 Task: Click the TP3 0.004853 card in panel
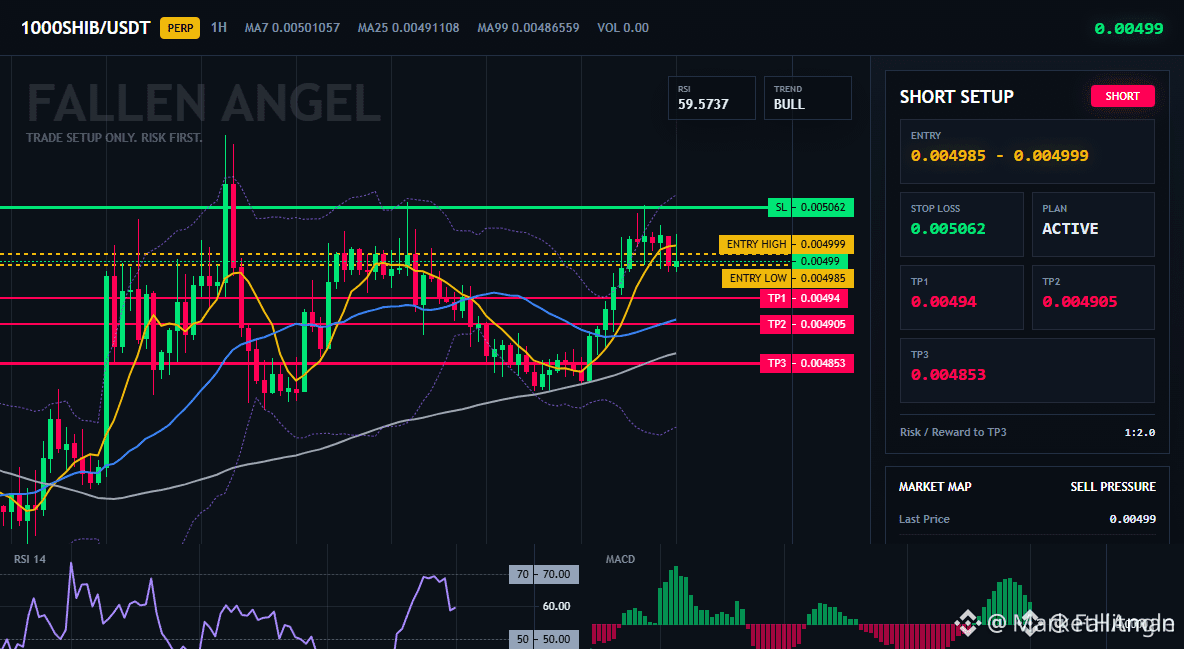(x=1027, y=370)
